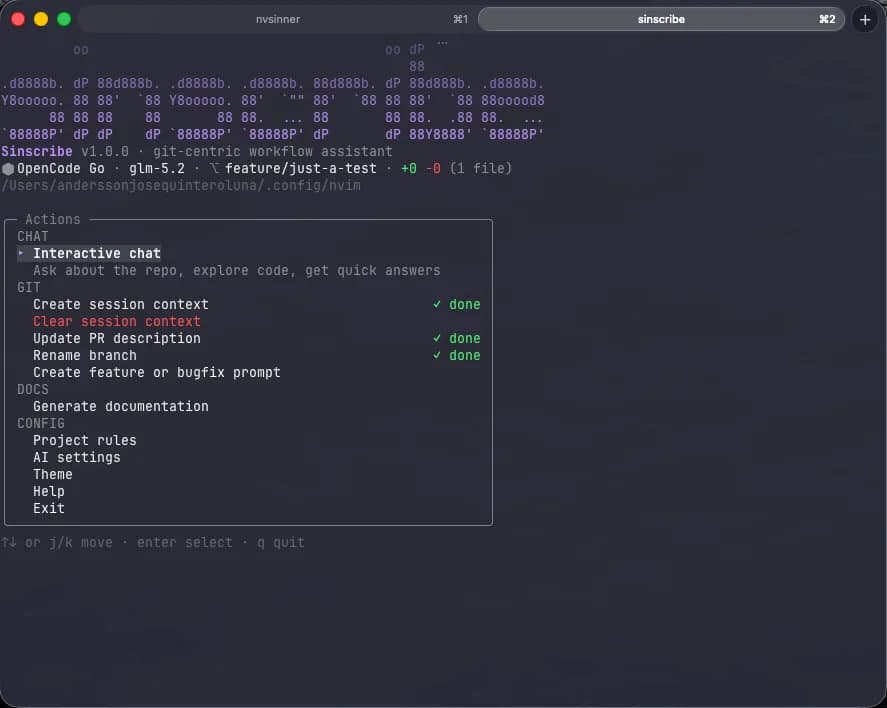Click the 'Ask about the repo' description line
The width and height of the screenshot is (887, 708).
tap(236, 270)
